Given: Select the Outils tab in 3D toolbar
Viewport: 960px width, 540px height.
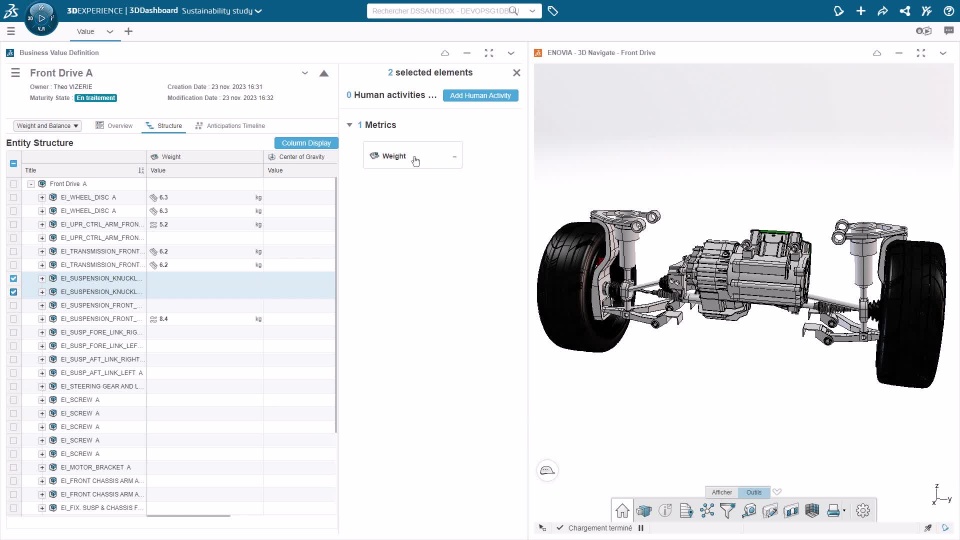Looking at the screenshot, I should [x=754, y=492].
